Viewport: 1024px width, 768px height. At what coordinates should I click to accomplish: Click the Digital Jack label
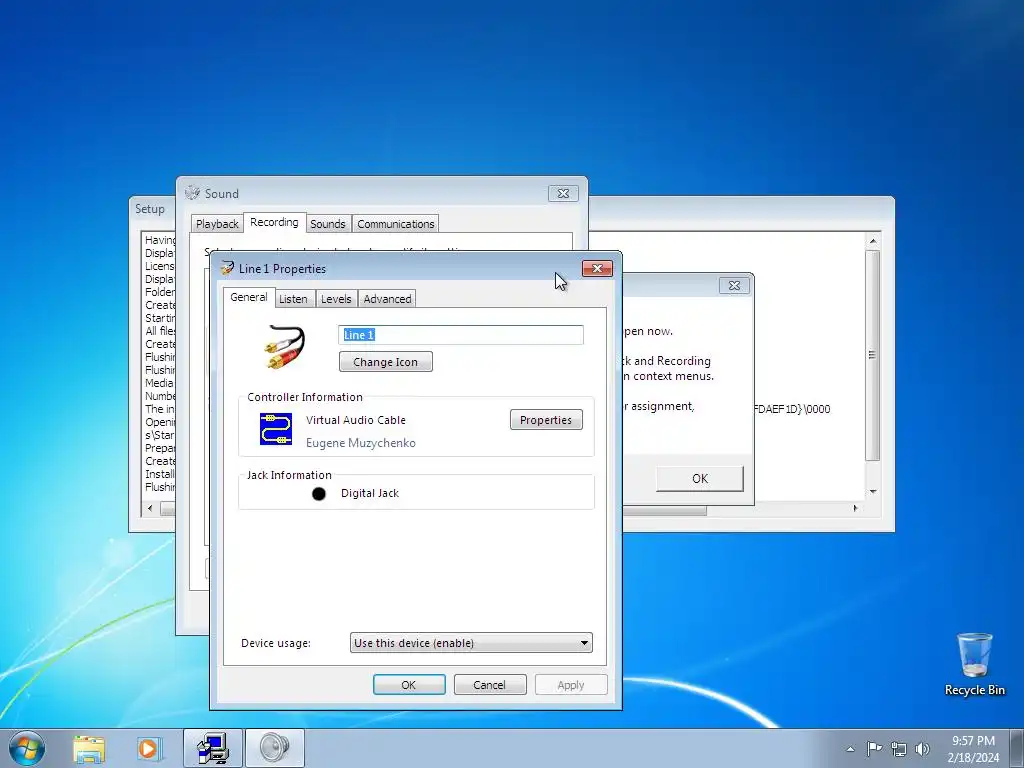click(x=370, y=493)
